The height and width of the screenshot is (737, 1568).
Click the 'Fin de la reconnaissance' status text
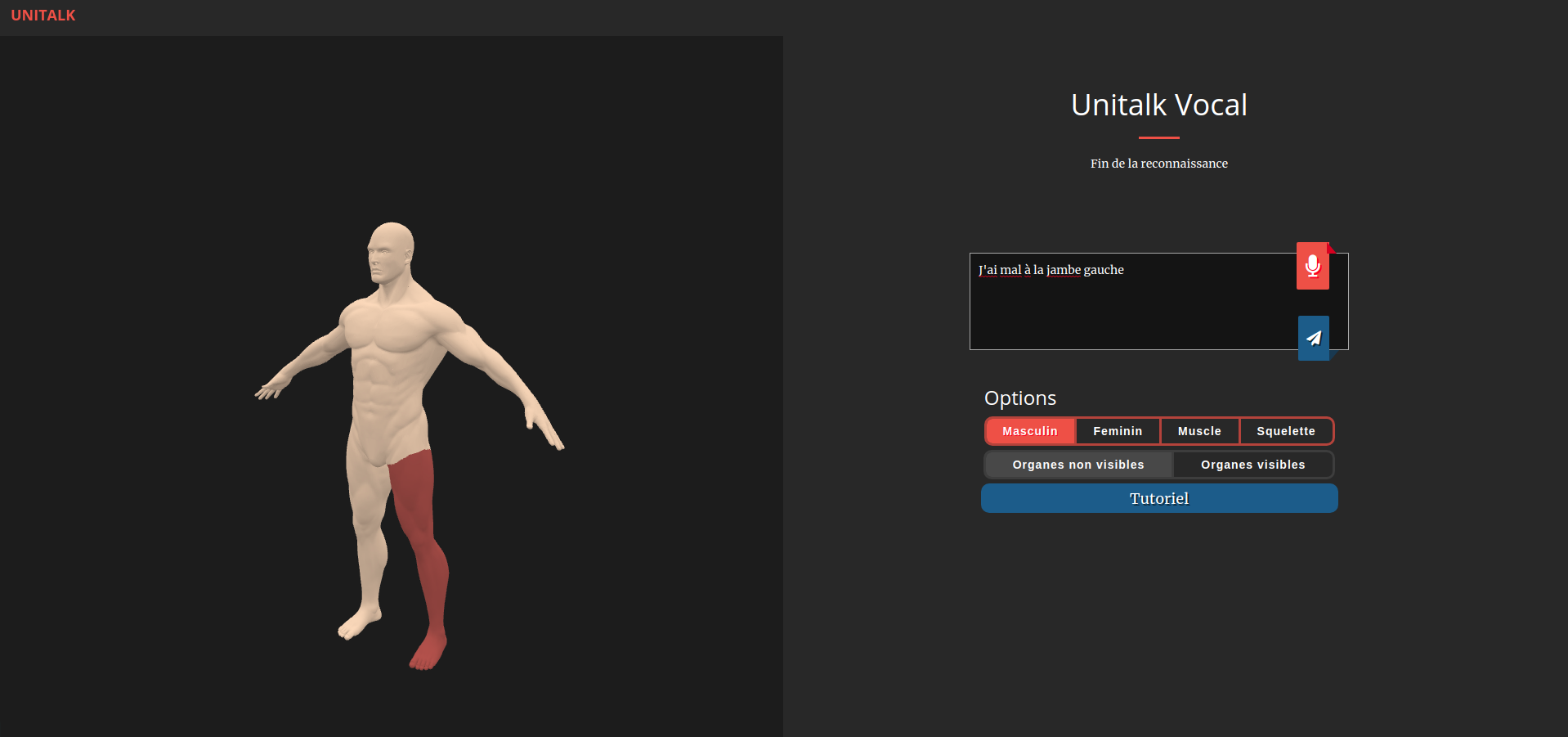pyautogui.click(x=1158, y=164)
